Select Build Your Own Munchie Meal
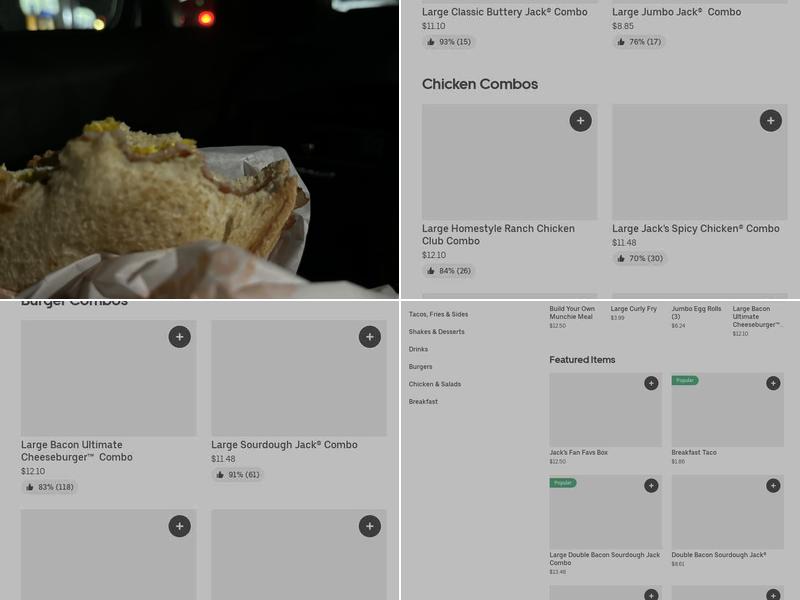Image resolution: width=800 pixels, height=600 pixels. 572,313
